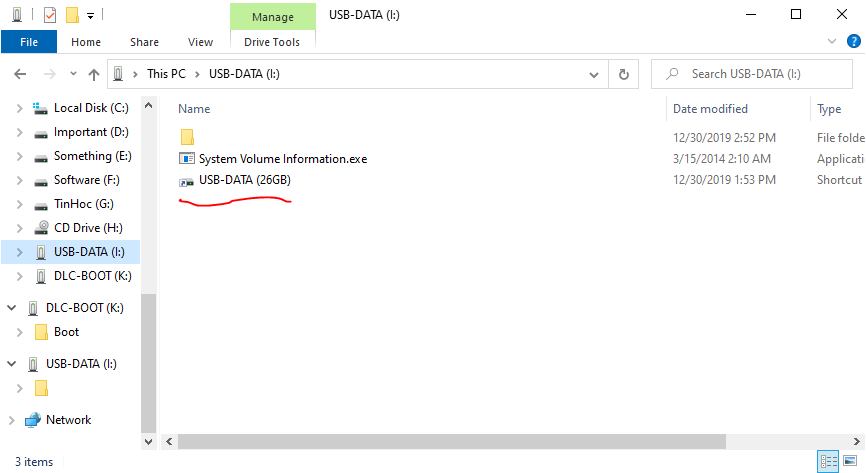Viewport: 866px width, 473px height.
Task: Click the Search USB-DATA (I:) box
Action: pyautogui.click(x=752, y=74)
